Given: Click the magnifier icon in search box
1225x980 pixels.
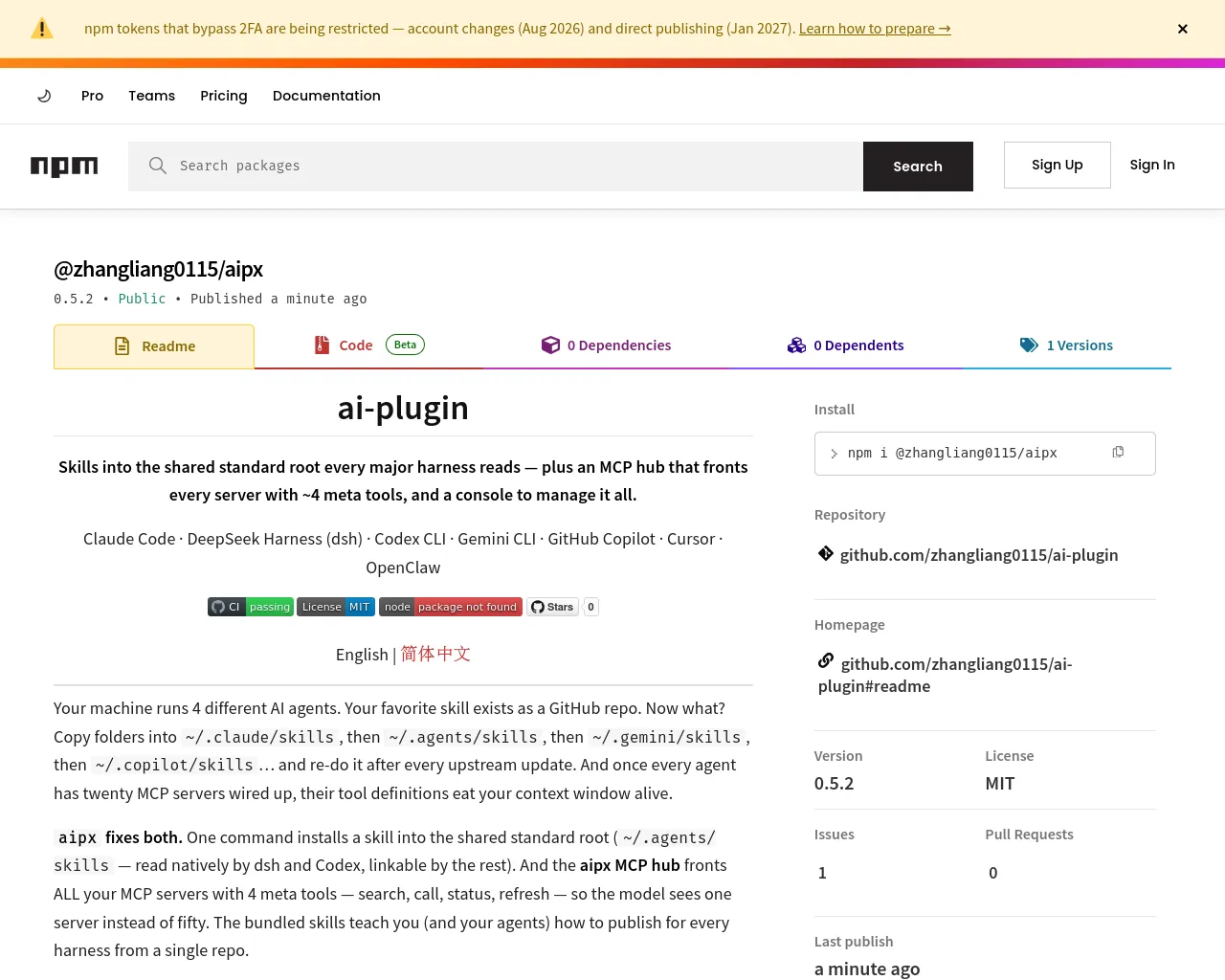Looking at the screenshot, I should click(x=158, y=166).
